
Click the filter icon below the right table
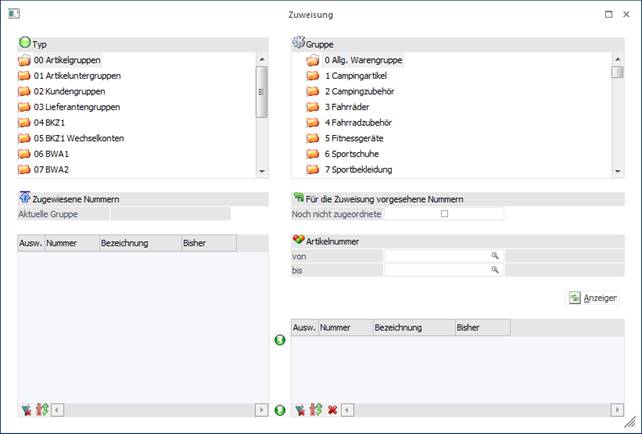pyautogui.click(x=299, y=410)
